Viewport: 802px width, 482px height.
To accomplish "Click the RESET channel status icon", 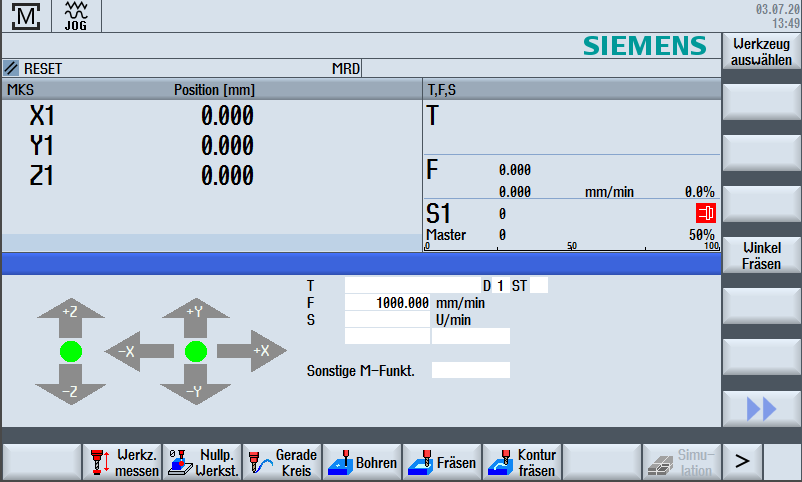I will pos(11,68).
